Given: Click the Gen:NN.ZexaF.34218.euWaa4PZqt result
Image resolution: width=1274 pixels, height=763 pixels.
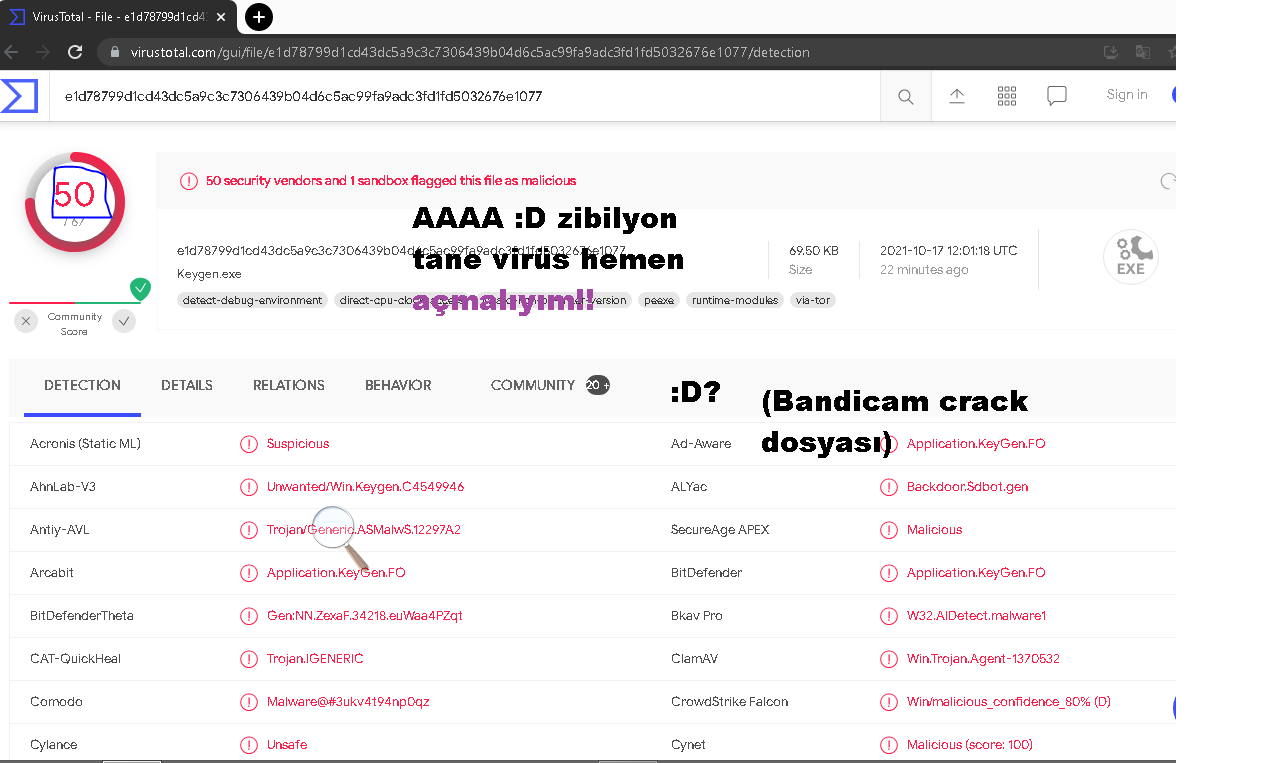Looking at the screenshot, I should (x=365, y=616).
